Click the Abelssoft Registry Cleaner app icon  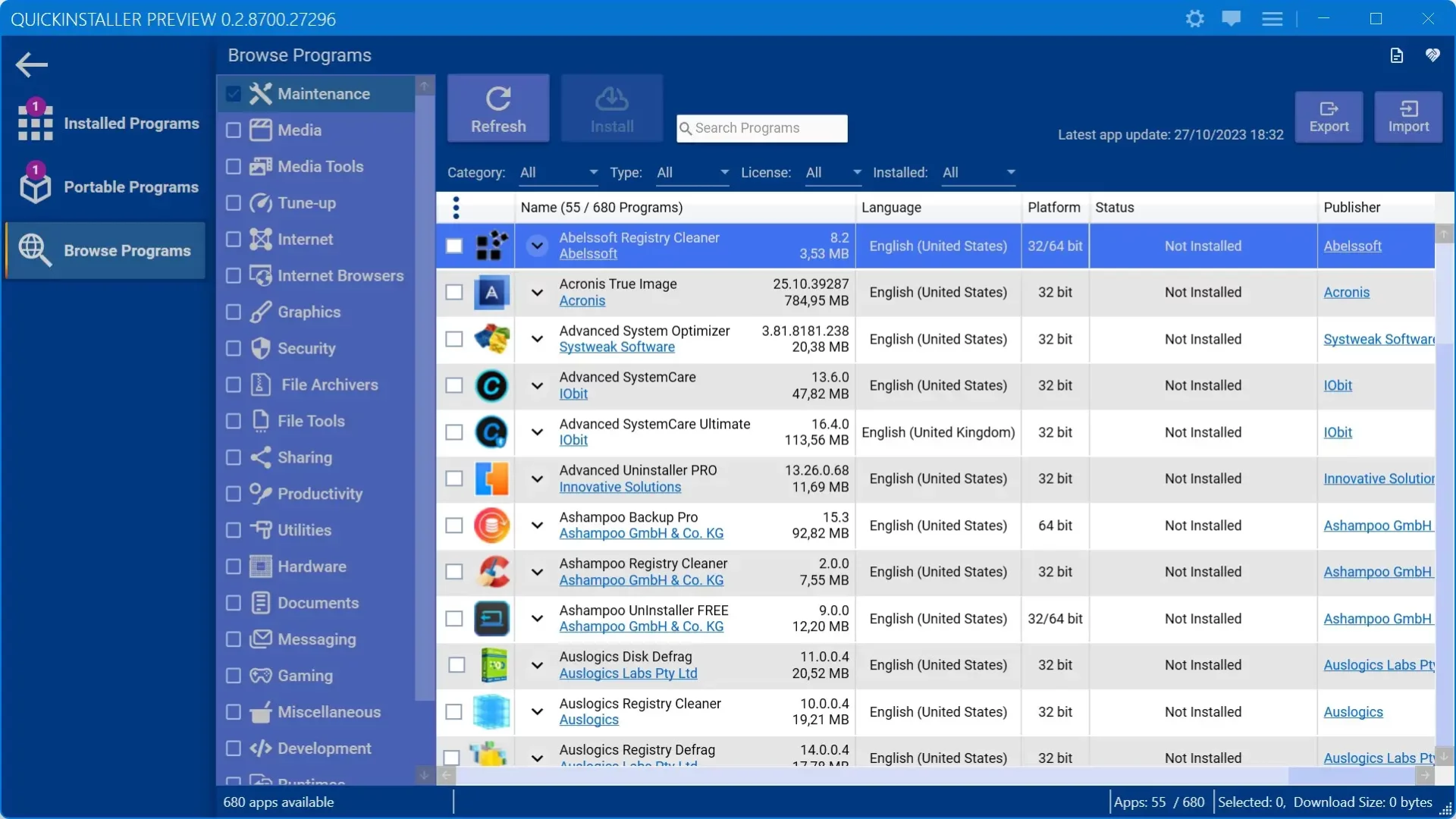tap(491, 246)
